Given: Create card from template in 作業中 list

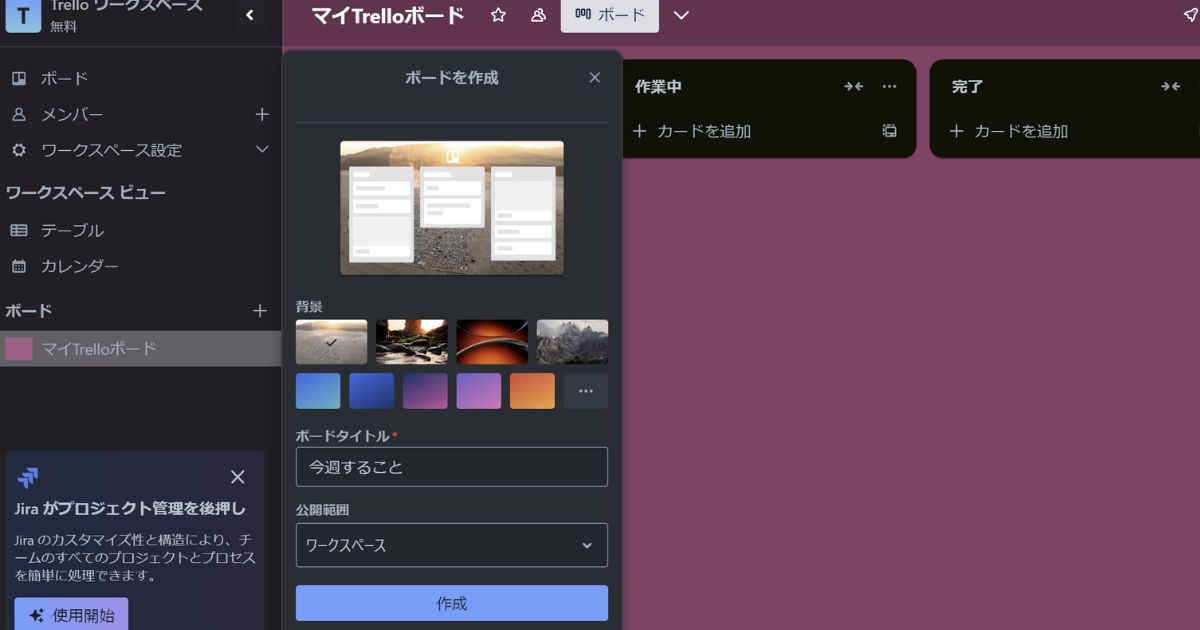Looking at the screenshot, I should tap(888, 130).
